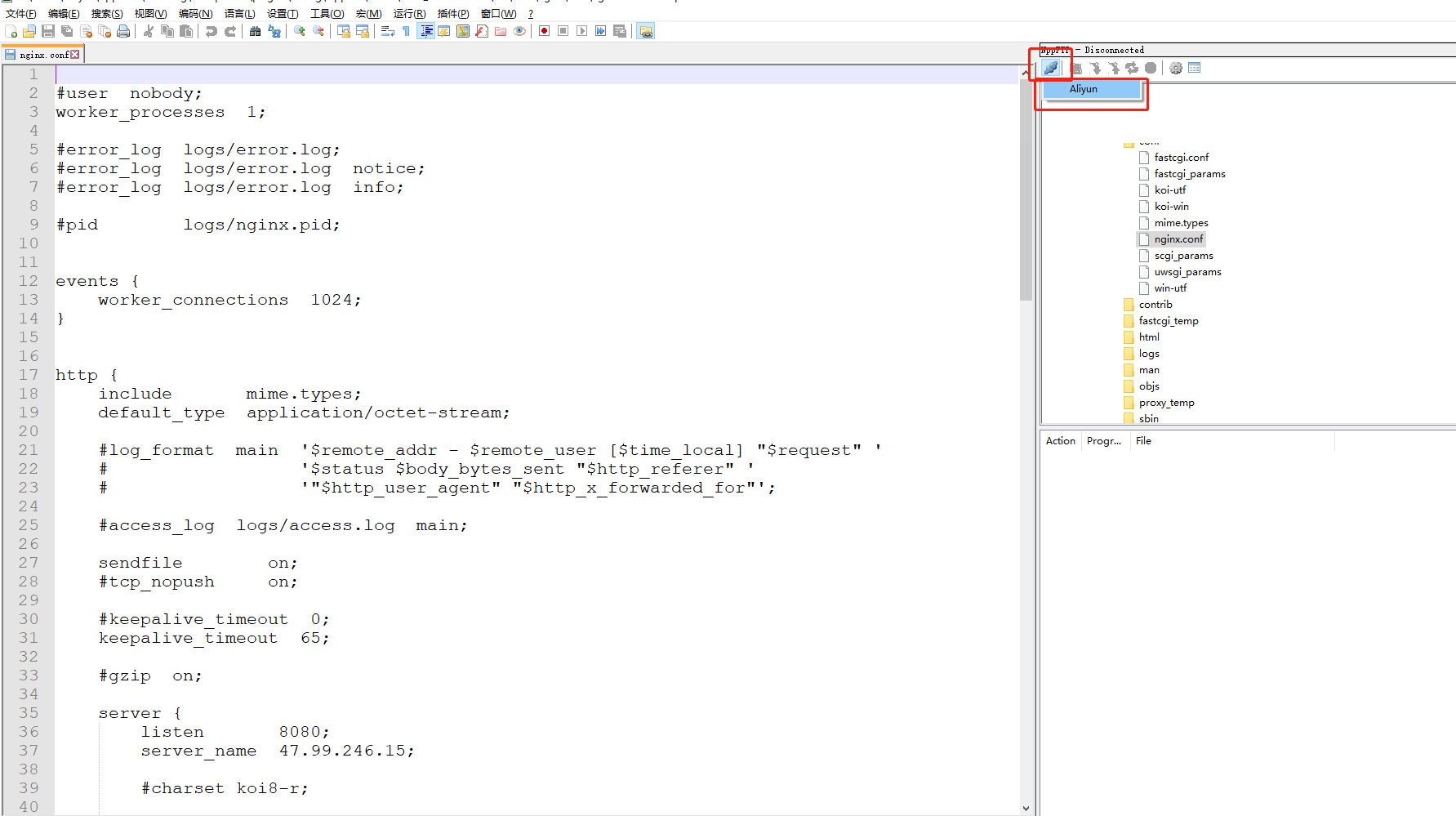Open the 设置(T) menu
Screen dimensions: 1456x816
pyautogui.click(x=283, y=13)
